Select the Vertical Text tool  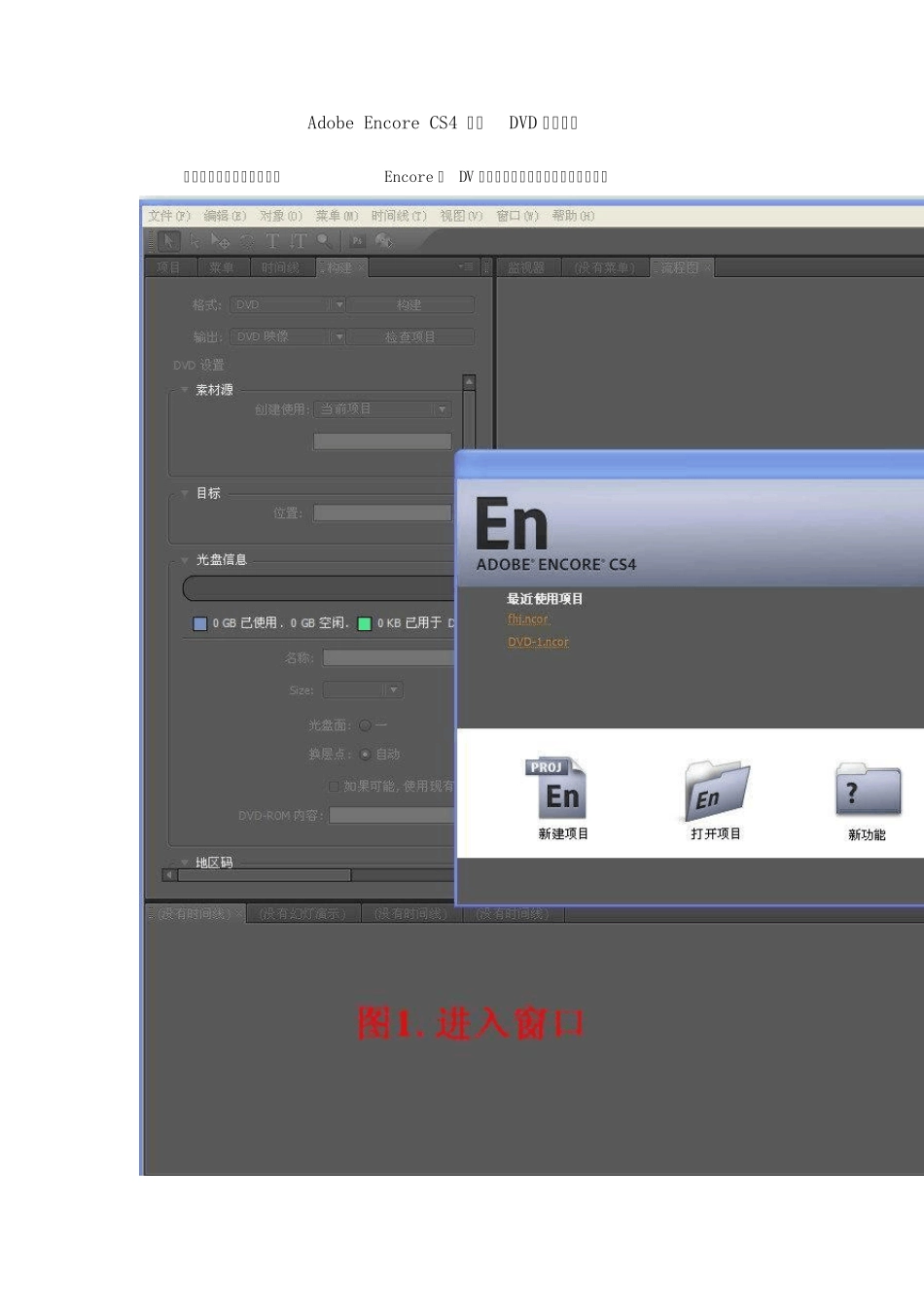click(x=298, y=240)
